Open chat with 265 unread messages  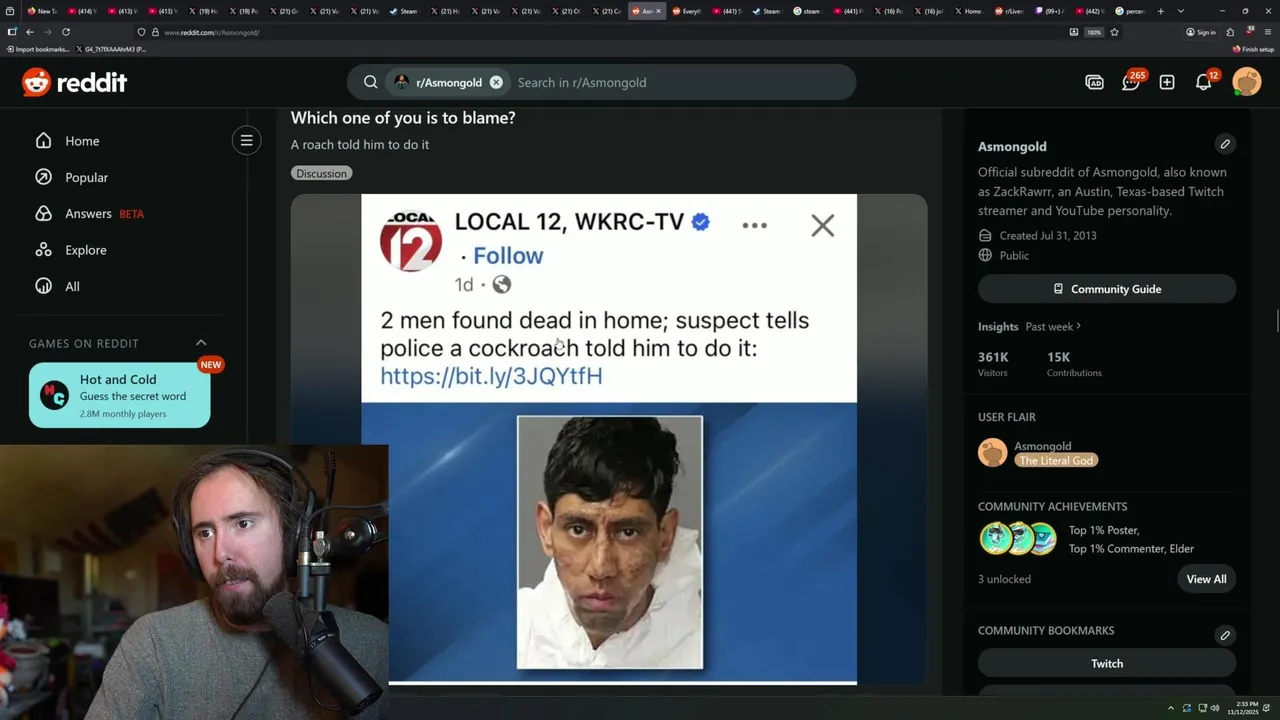pos(1131,82)
